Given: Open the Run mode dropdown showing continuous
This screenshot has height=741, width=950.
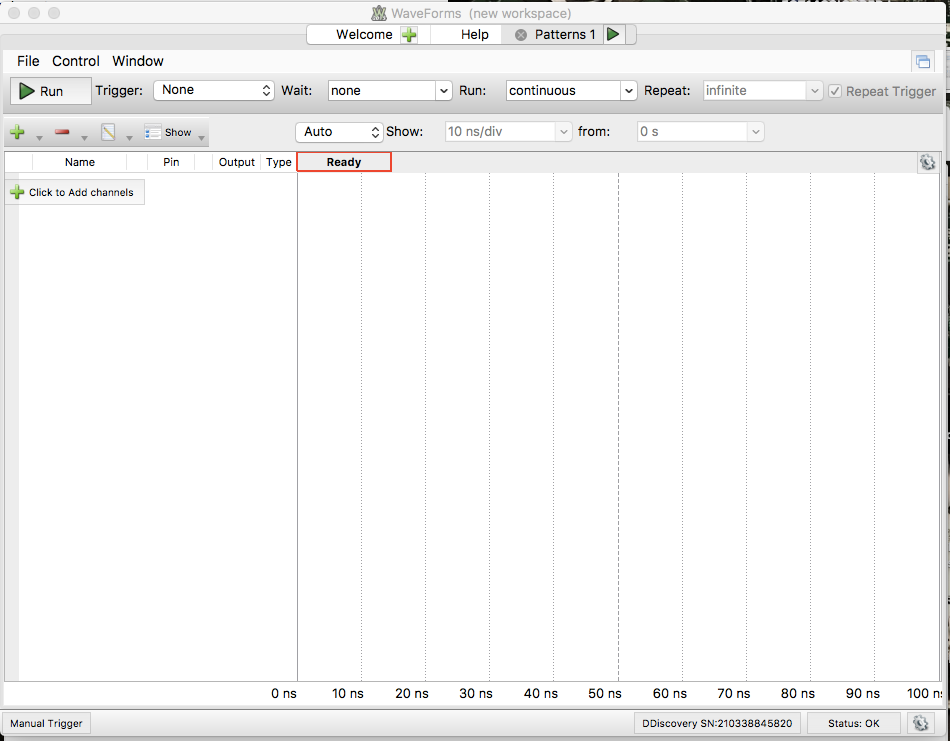Looking at the screenshot, I should point(571,91).
